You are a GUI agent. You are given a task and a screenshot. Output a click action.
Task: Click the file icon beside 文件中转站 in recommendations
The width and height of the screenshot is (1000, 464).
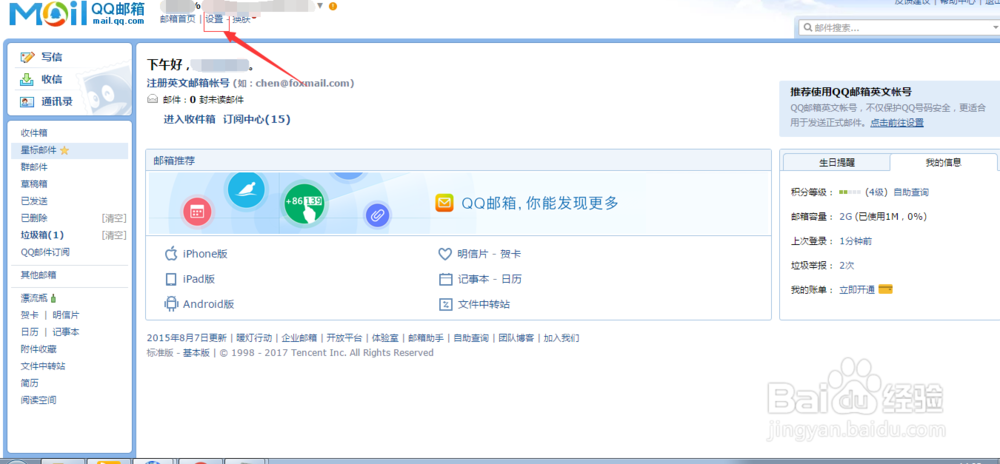pos(445,304)
